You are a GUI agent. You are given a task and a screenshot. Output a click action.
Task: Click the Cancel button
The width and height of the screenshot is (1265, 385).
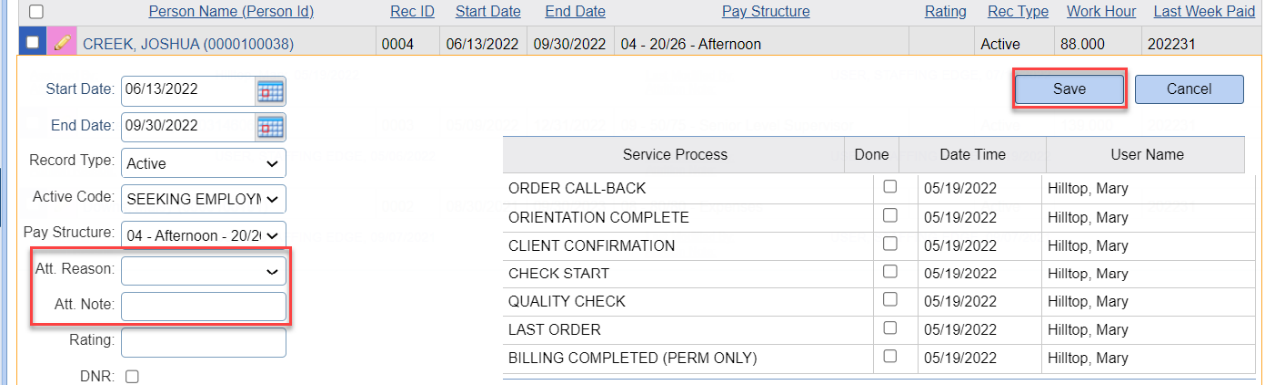coord(1189,89)
